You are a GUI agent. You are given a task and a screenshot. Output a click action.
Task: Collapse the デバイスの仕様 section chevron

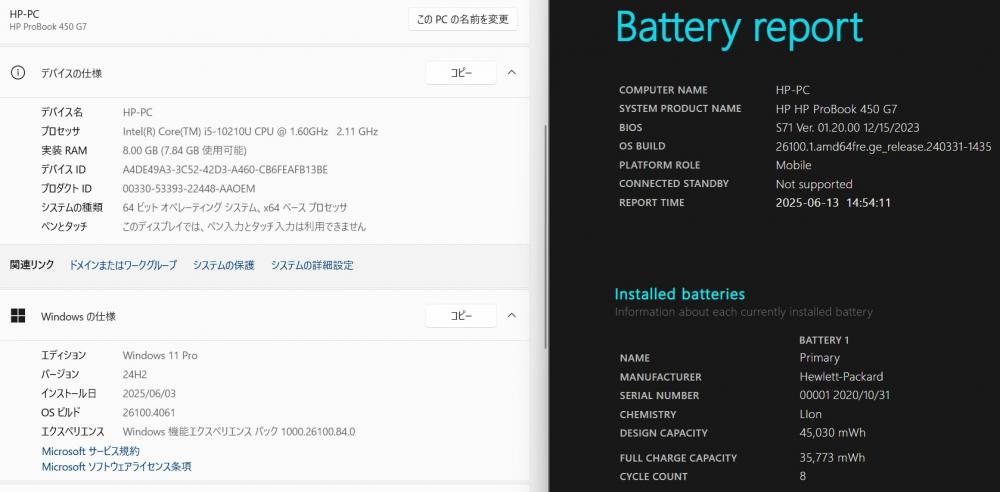[x=511, y=73]
